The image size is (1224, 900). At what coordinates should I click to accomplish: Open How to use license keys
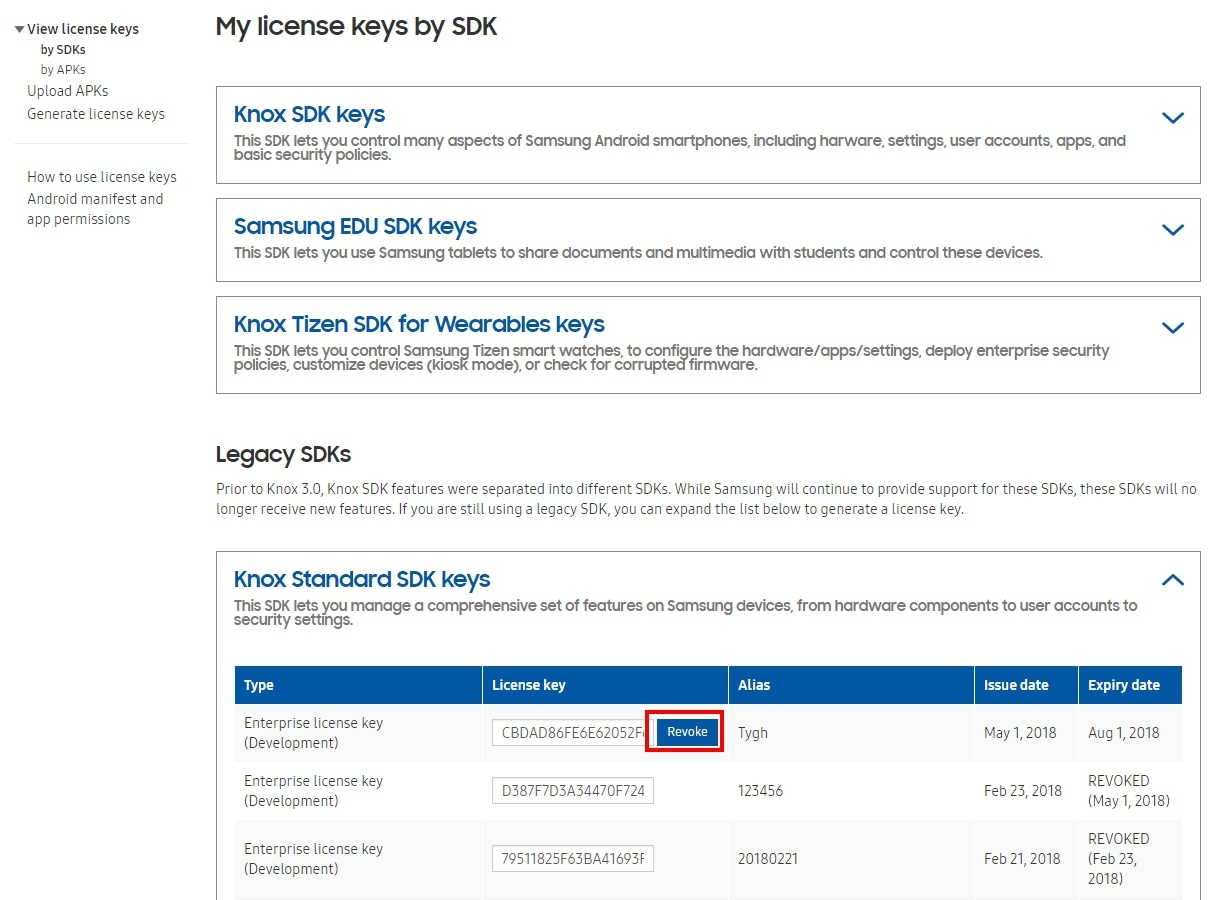click(102, 177)
